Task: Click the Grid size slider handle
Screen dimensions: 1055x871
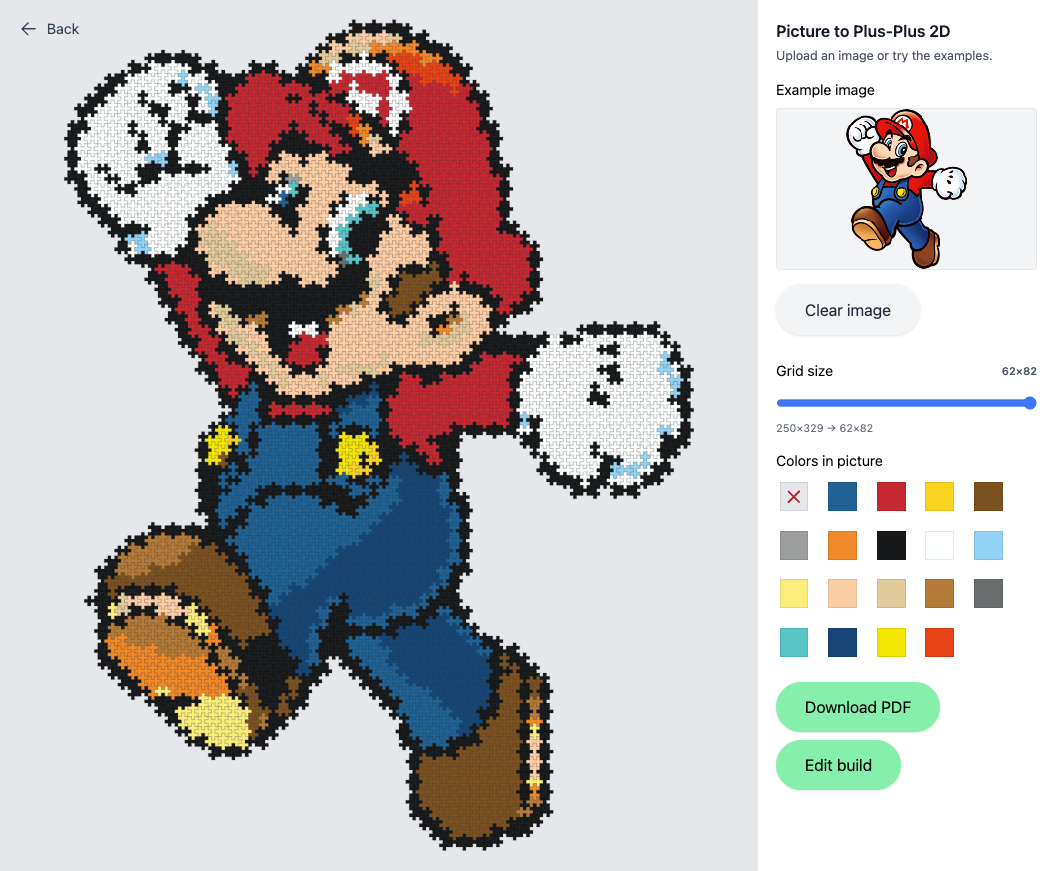Action: click(x=1029, y=403)
